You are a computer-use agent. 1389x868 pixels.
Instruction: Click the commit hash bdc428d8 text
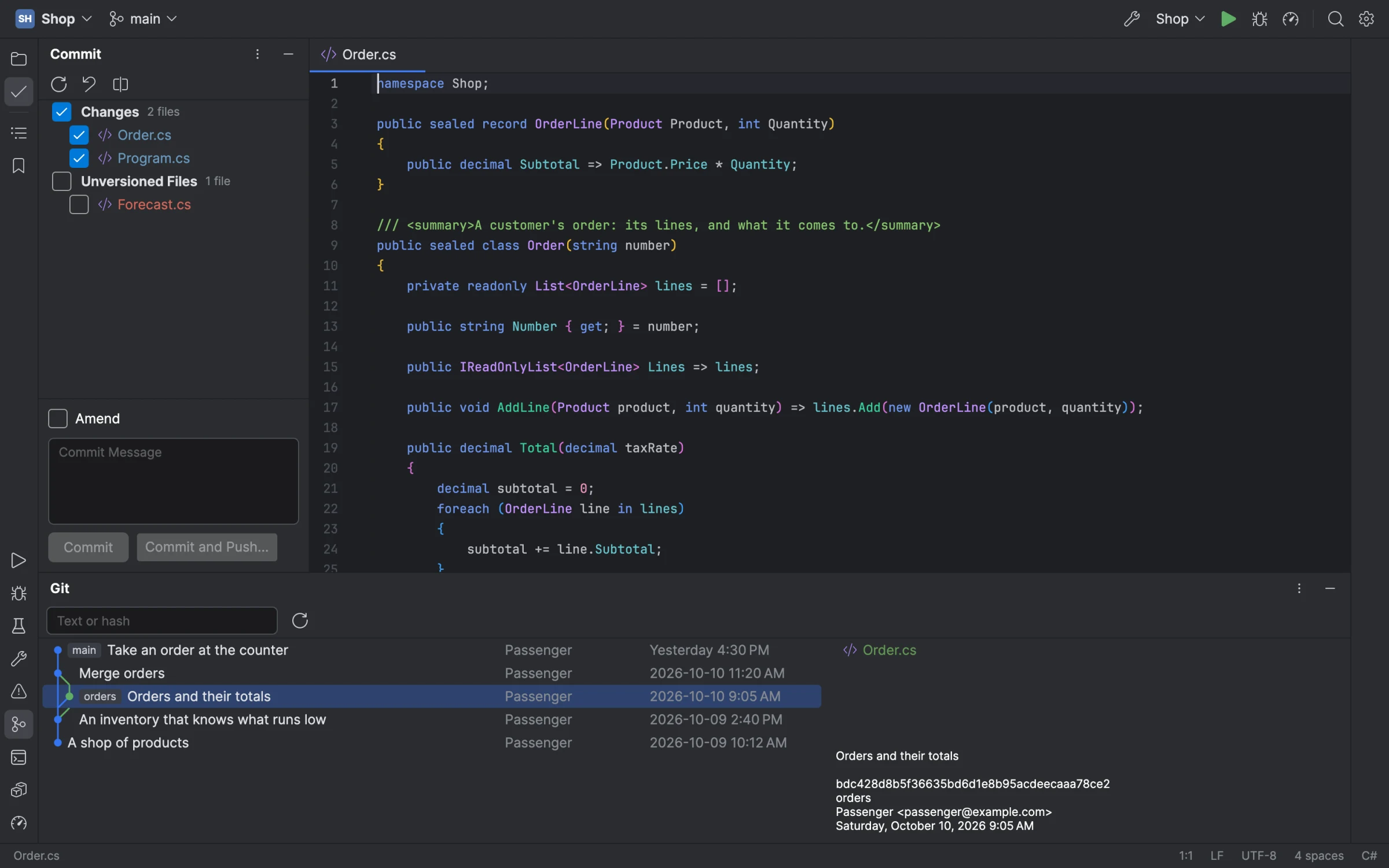pyautogui.click(x=972, y=784)
